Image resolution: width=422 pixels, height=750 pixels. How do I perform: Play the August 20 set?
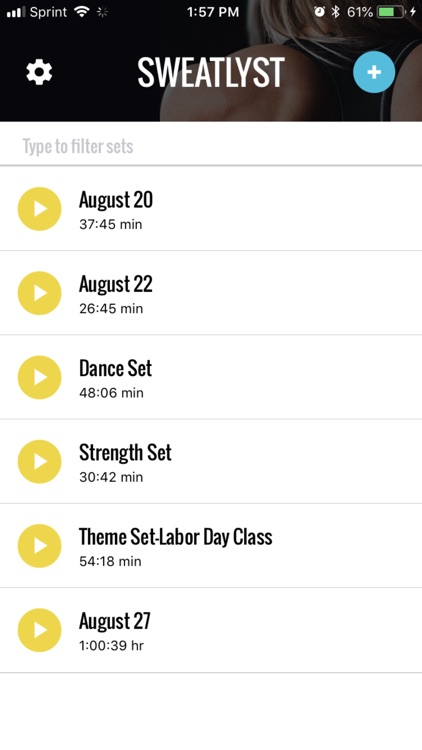pos(40,209)
